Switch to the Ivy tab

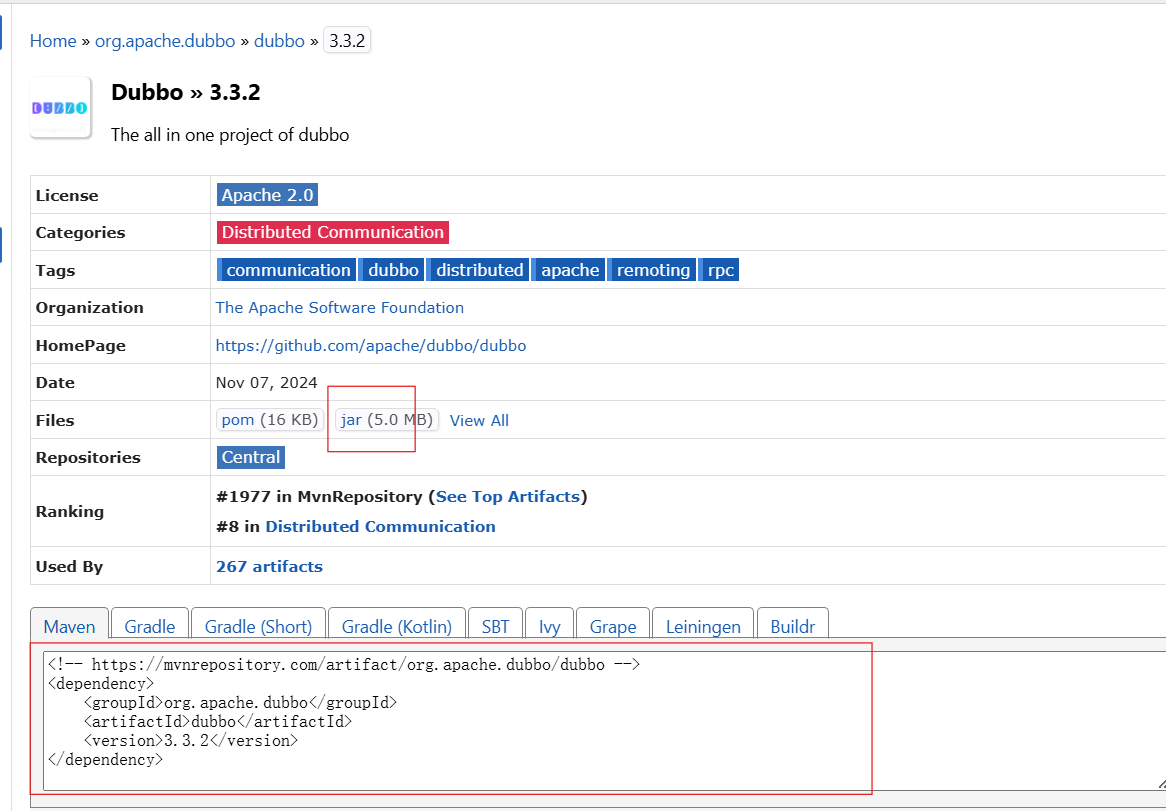(x=550, y=626)
